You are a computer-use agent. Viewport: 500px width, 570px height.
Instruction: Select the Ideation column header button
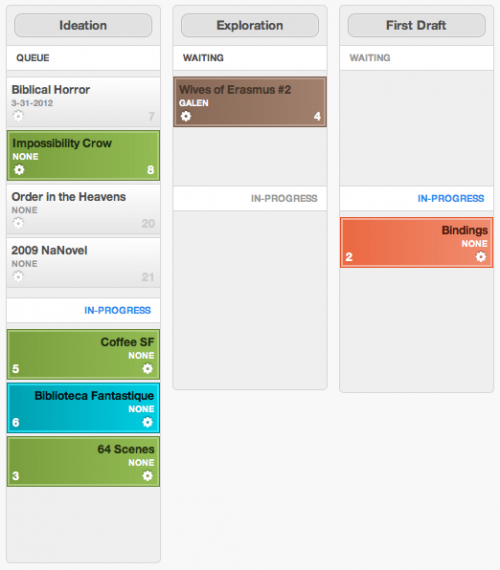tap(83, 25)
